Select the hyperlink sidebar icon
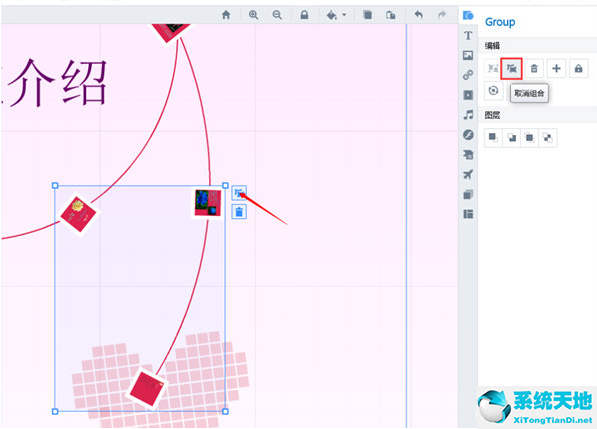The height and width of the screenshot is (429, 597). coord(468,75)
